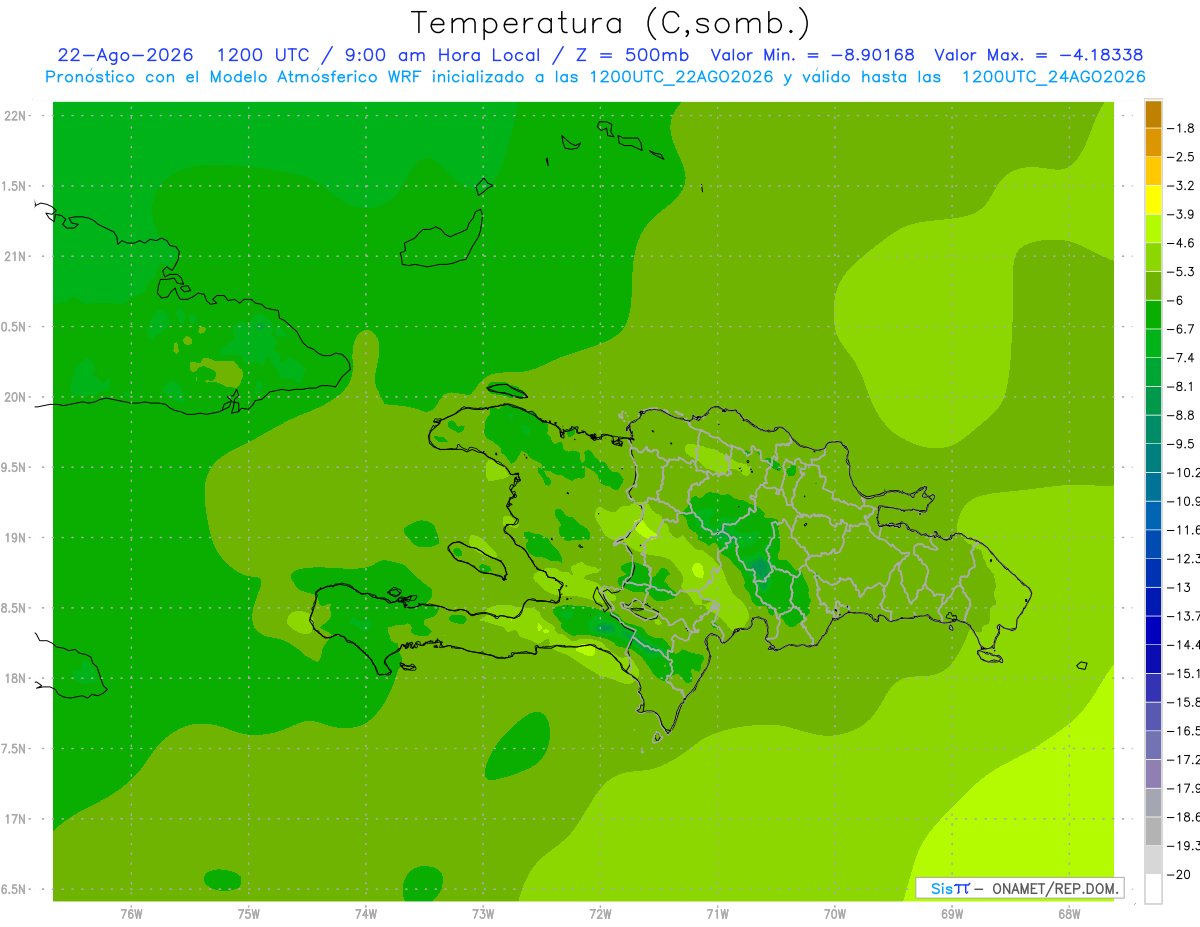Viewport: 1200px width, 927px height.
Task: Click the "Temperatura (C,somb.)" title
Action: click(x=611, y=23)
